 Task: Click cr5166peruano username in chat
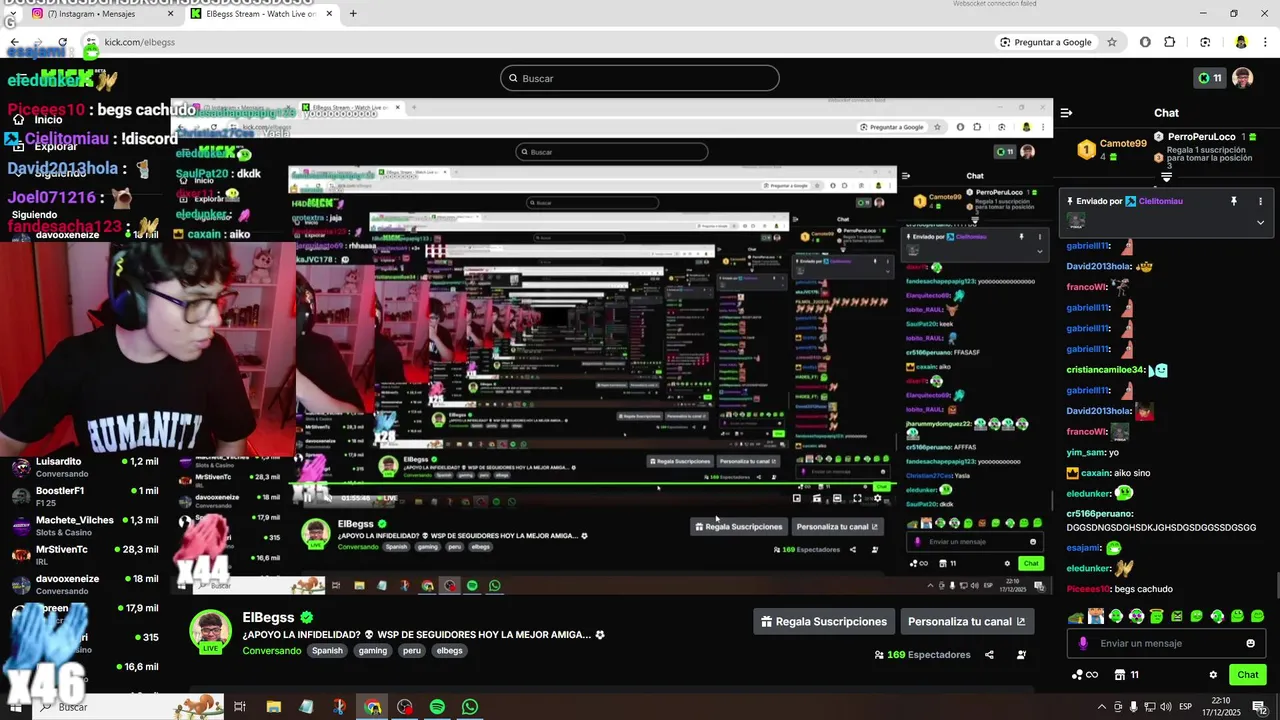pos(1099,513)
